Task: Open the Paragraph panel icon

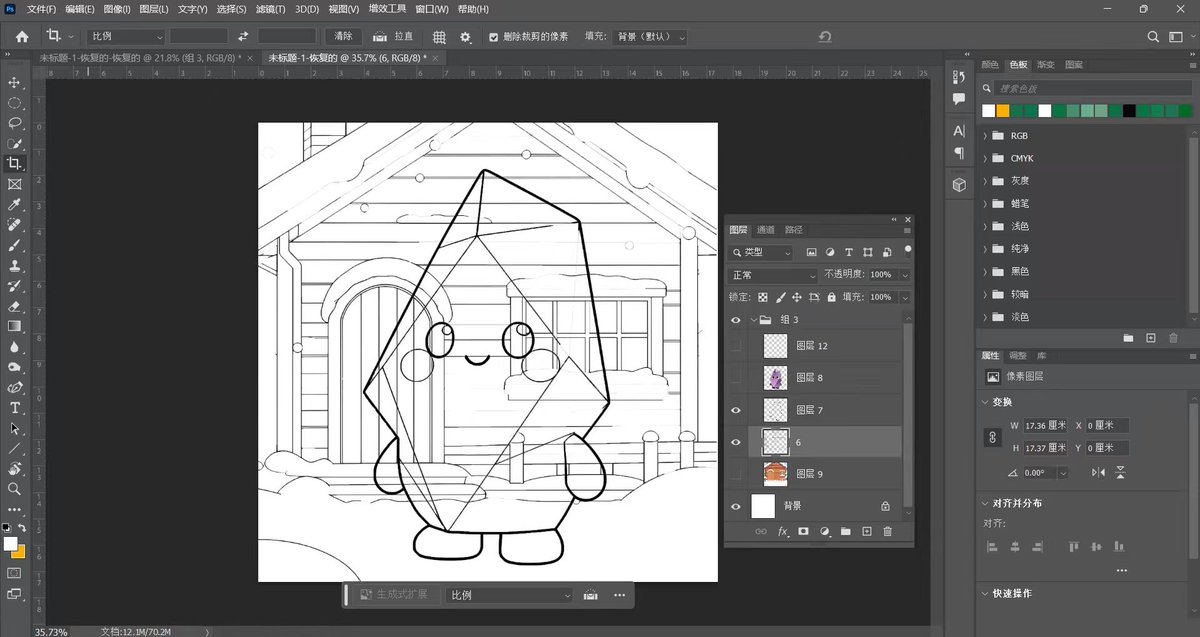Action: tap(959, 153)
